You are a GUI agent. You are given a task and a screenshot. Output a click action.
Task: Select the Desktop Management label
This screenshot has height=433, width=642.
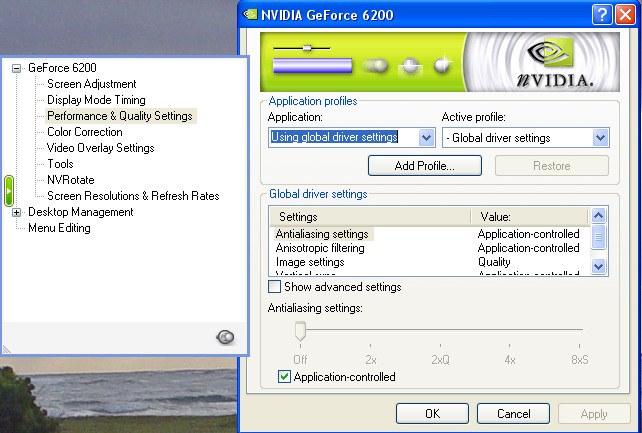click(81, 212)
